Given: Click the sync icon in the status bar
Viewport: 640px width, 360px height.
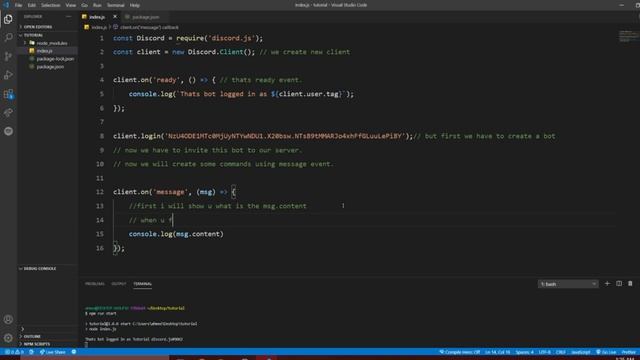Looking at the screenshot, I should [31, 352].
